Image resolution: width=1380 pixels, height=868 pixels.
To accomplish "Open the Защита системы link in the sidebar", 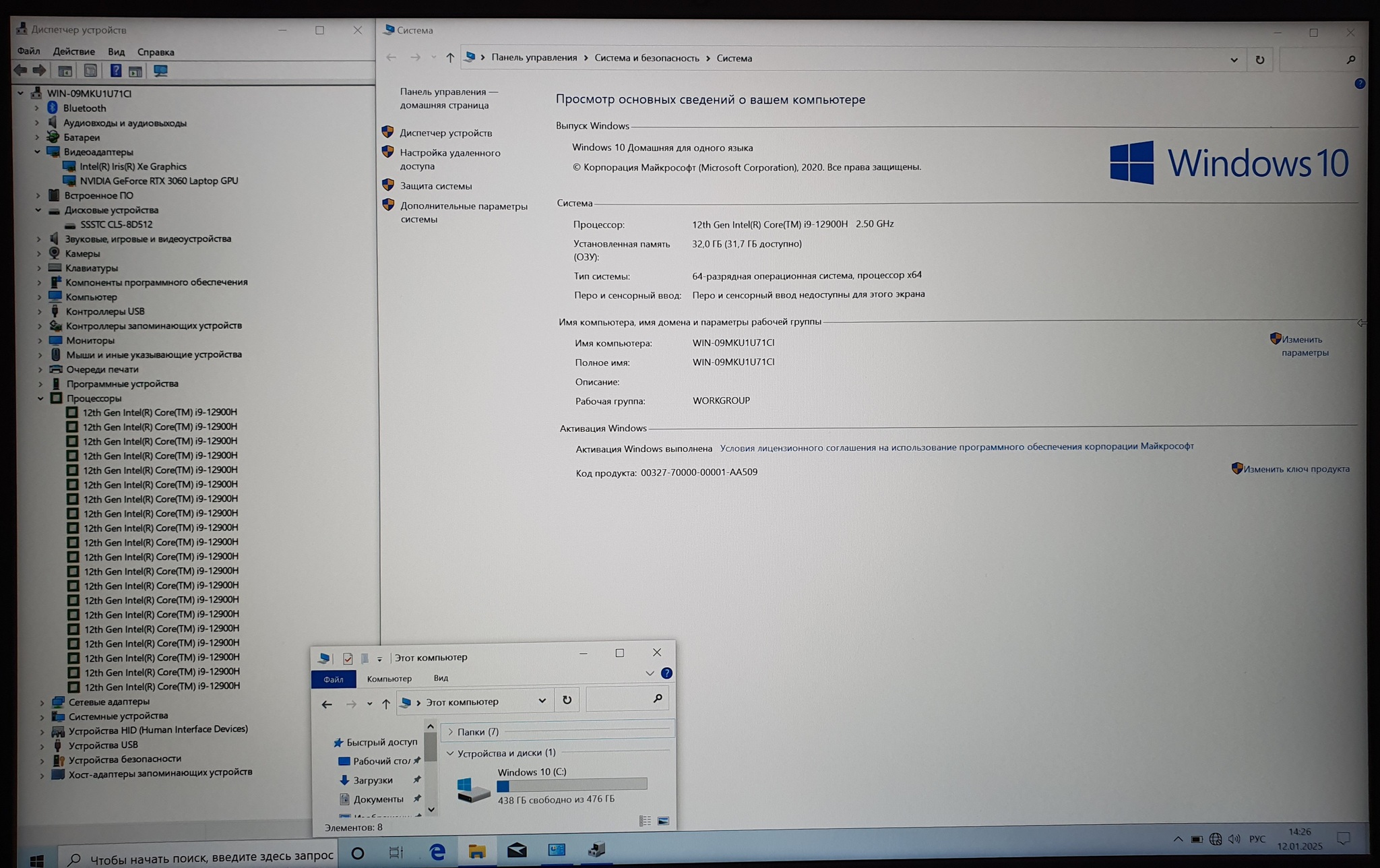I will click(435, 186).
